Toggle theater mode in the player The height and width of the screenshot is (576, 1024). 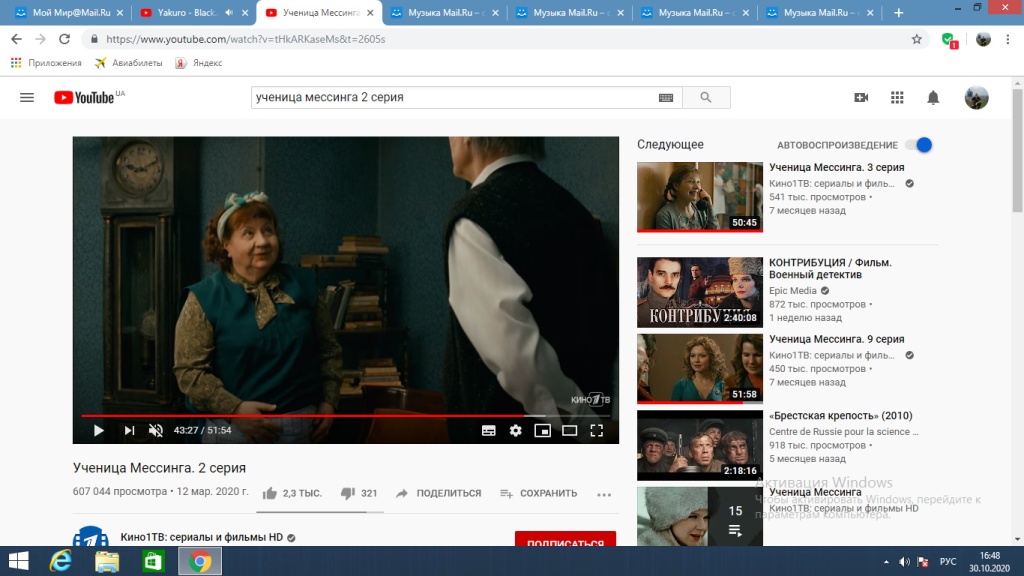point(569,430)
